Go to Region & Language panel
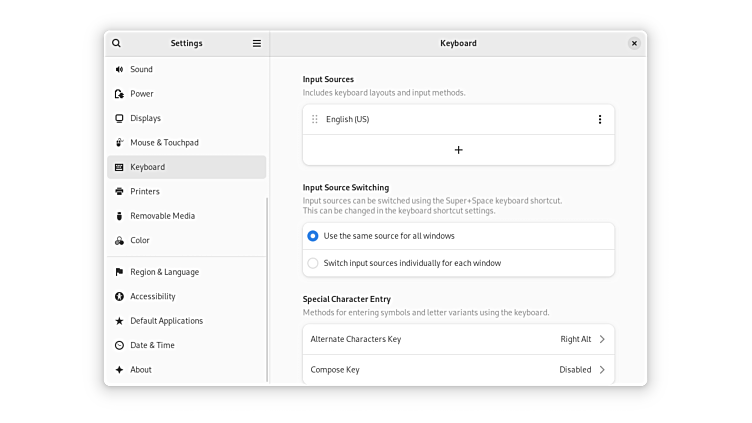Image resolution: width=752 pixels, height=423 pixels. pos(164,272)
